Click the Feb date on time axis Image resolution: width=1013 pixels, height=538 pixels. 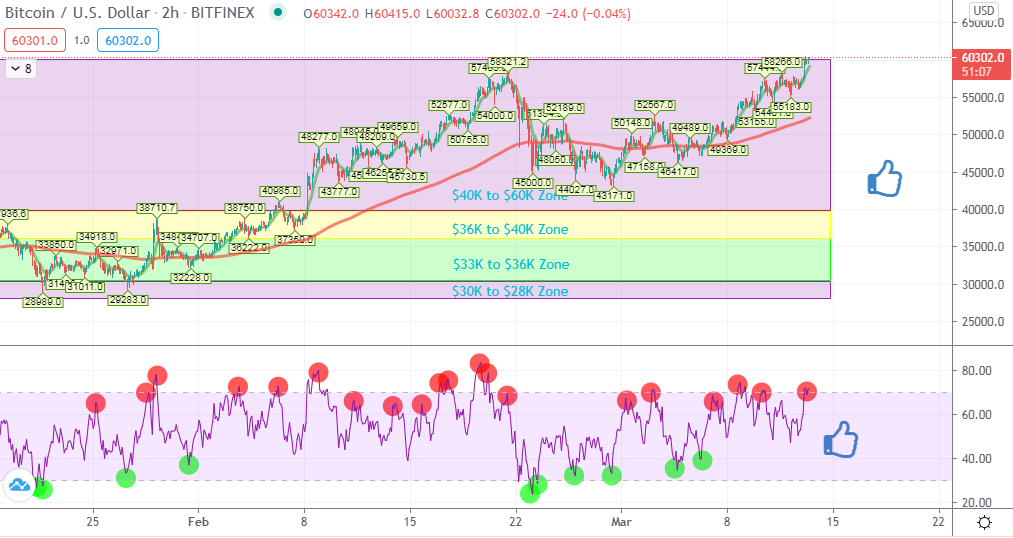point(198,521)
